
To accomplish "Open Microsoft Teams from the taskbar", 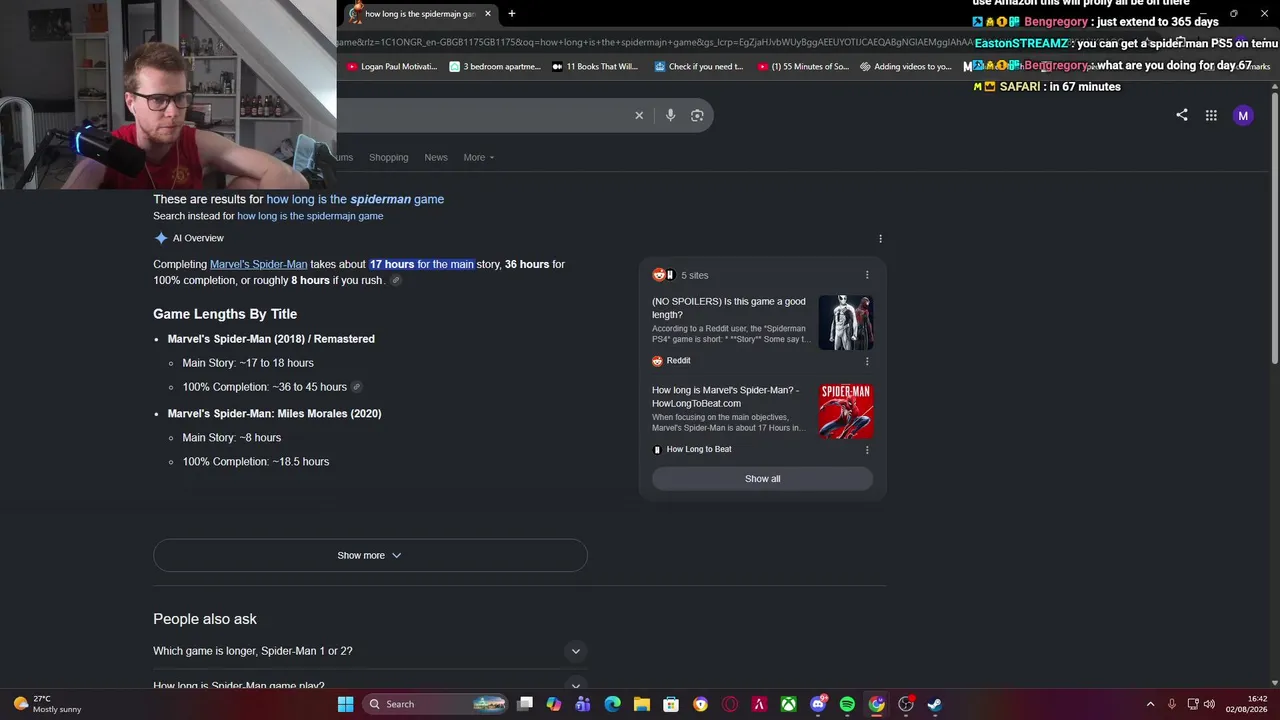I will coord(583,704).
